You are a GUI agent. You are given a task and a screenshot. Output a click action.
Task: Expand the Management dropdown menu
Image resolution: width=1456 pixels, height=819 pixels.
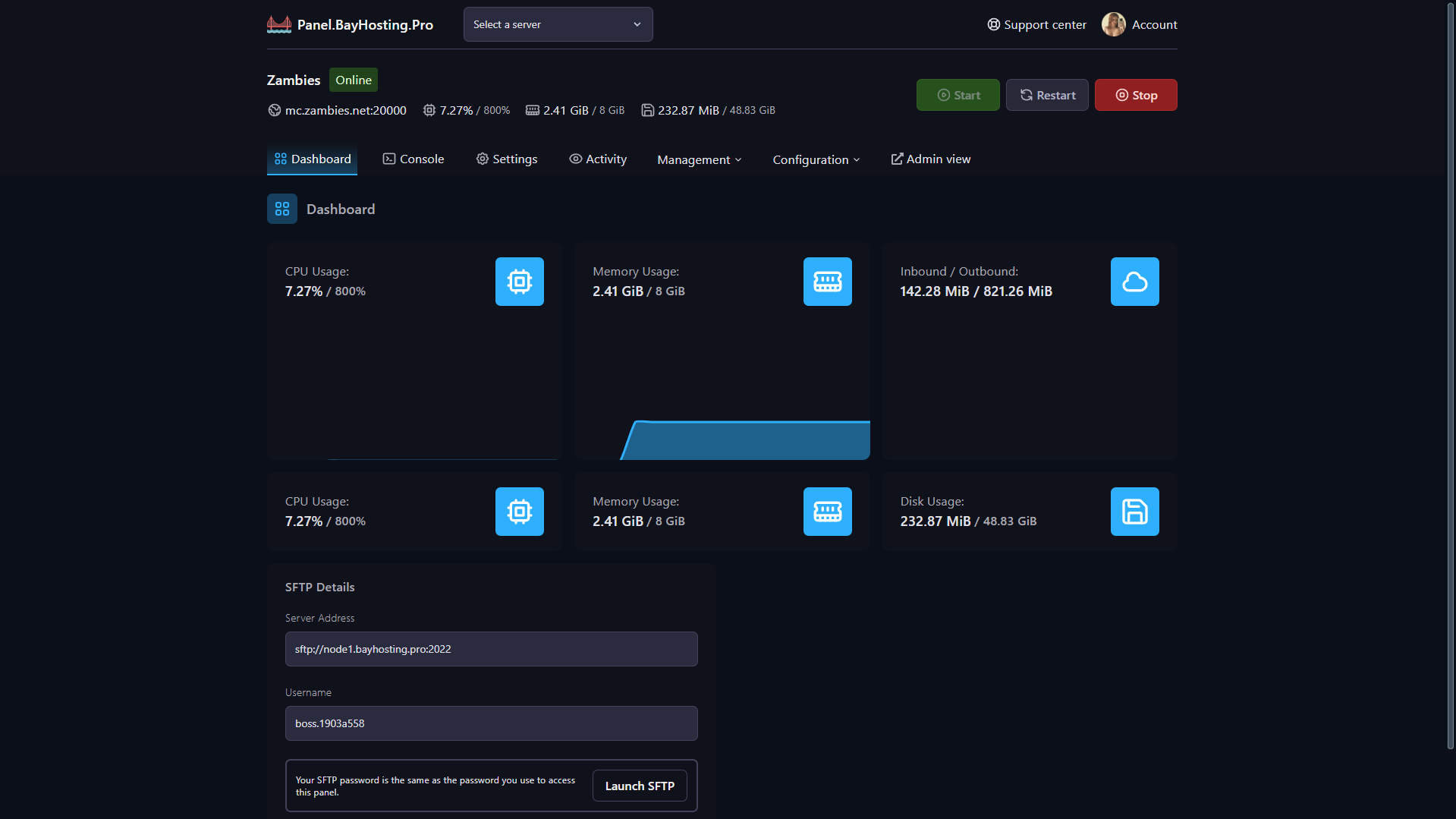pos(699,159)
